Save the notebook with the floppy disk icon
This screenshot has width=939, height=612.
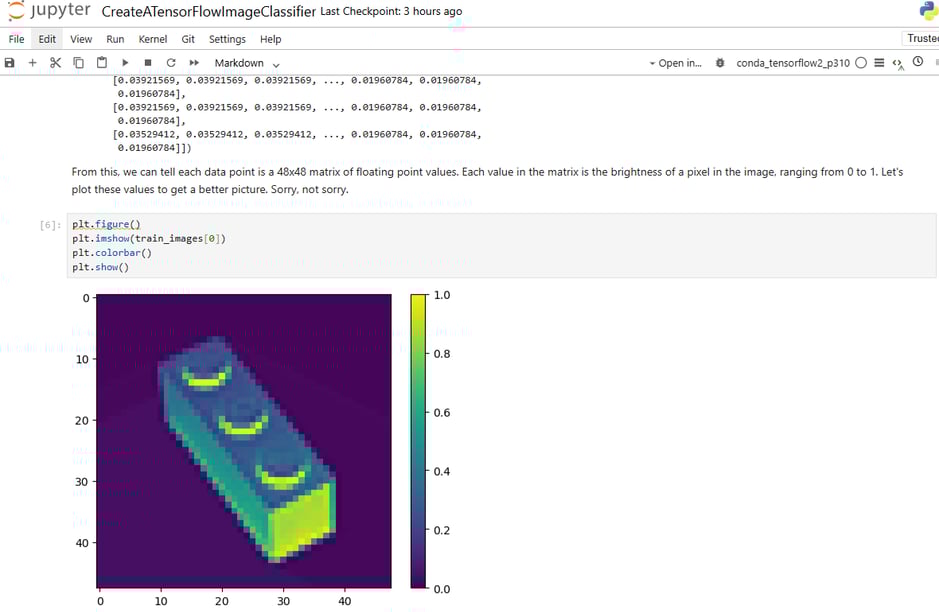coord(9,63)
